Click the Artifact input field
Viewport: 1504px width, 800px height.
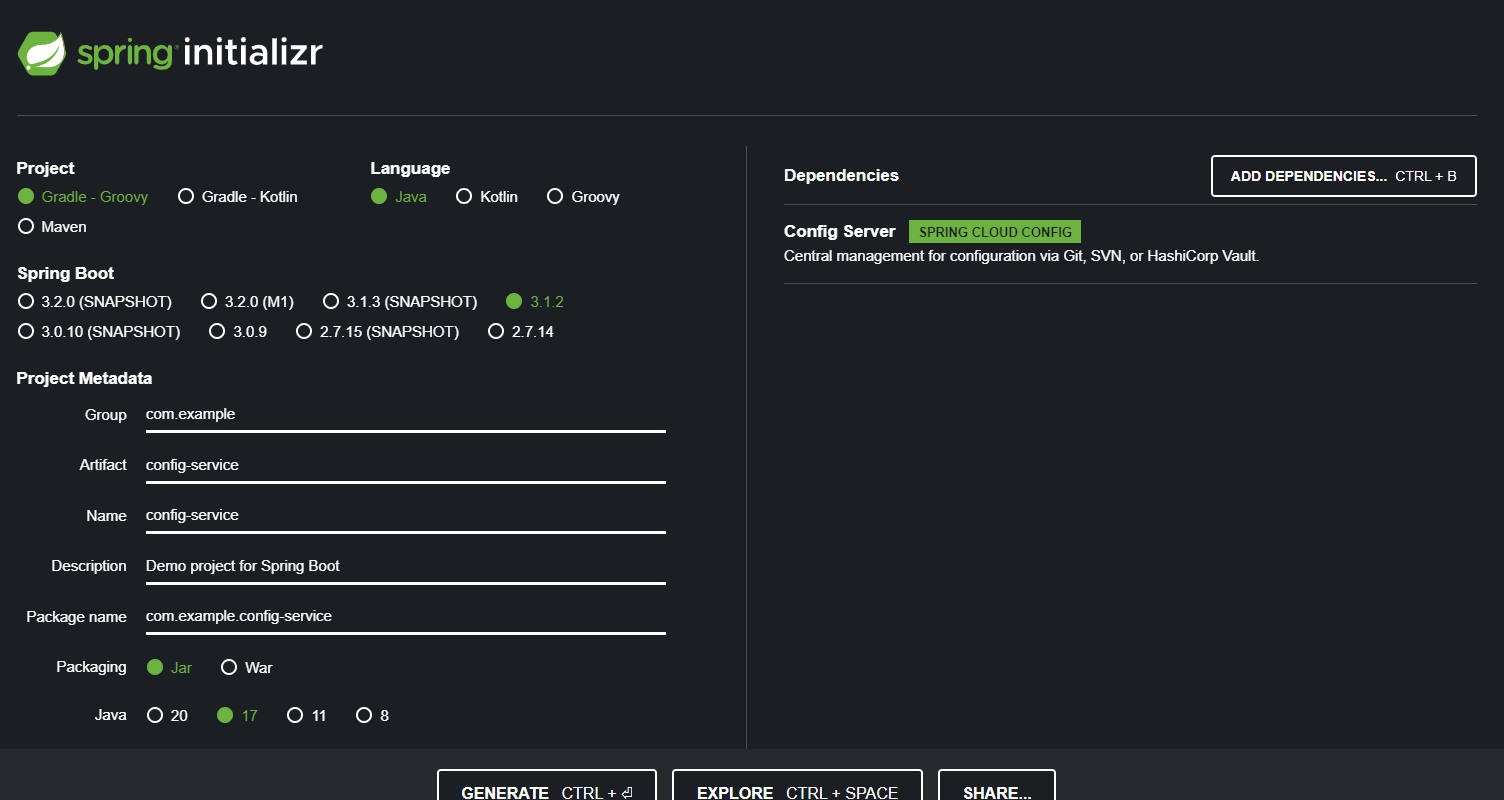click(405, 464)
